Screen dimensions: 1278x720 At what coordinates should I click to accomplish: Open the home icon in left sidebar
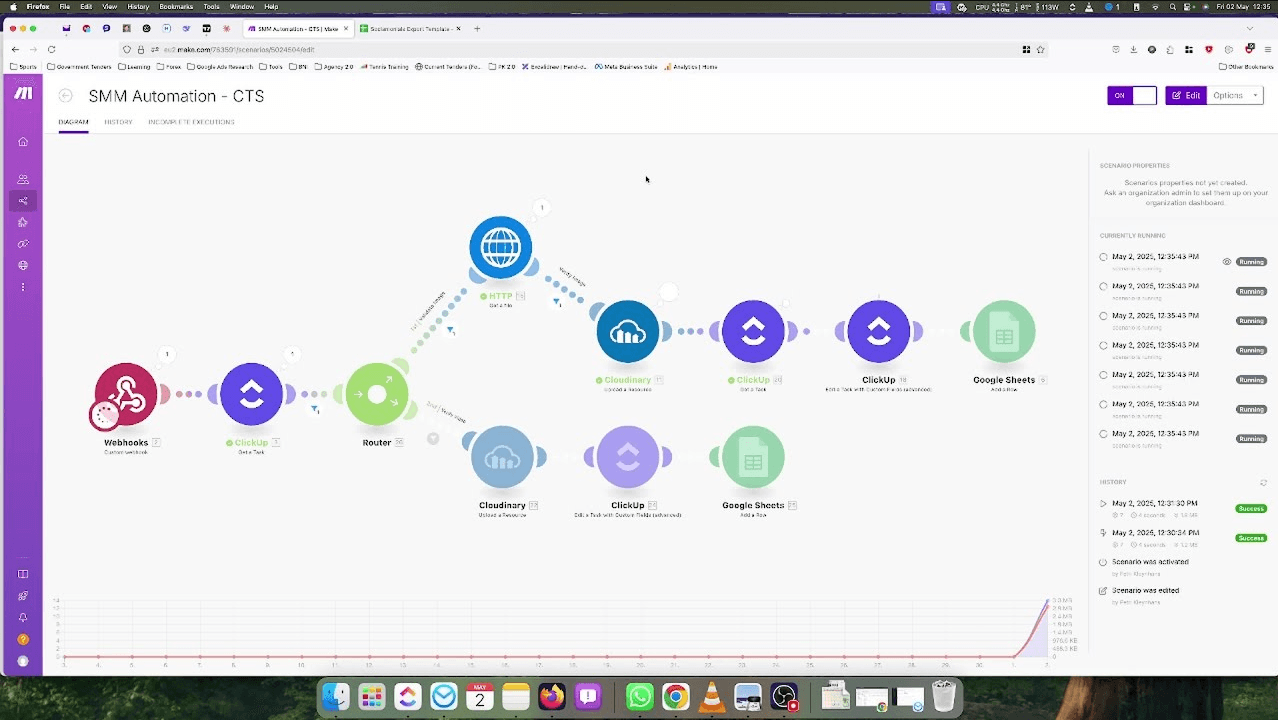coord(23,142)
